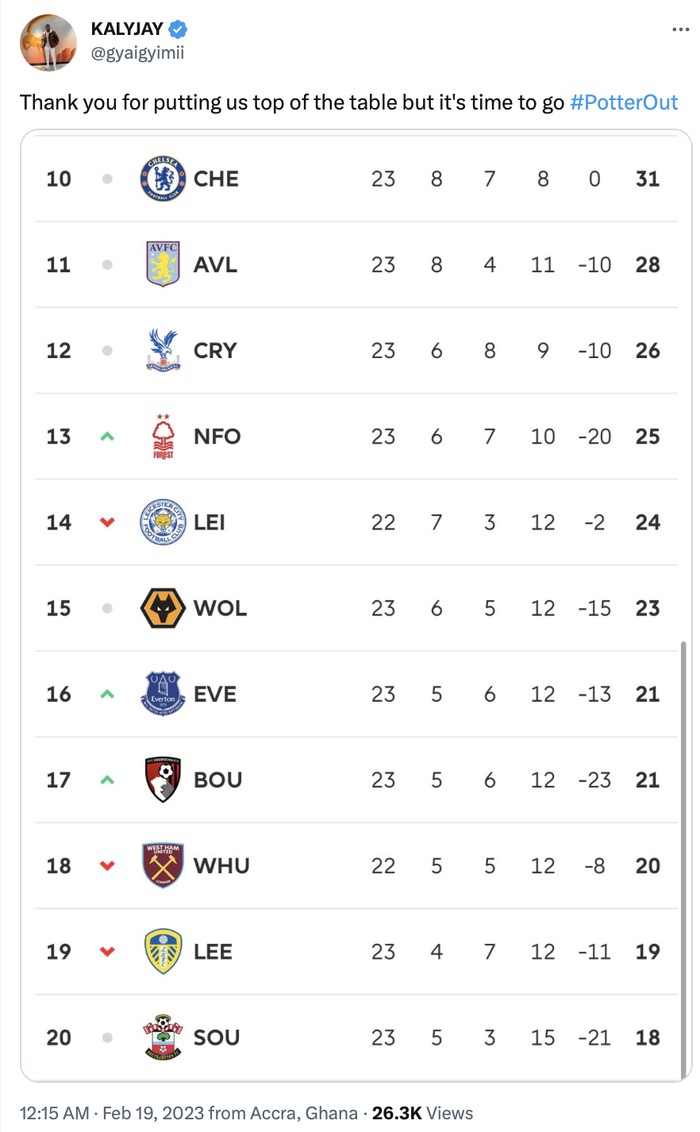
Task: Click the tweet timestamp 12:15 AM
Action: pyautogui.click(x=51, y=1113)
